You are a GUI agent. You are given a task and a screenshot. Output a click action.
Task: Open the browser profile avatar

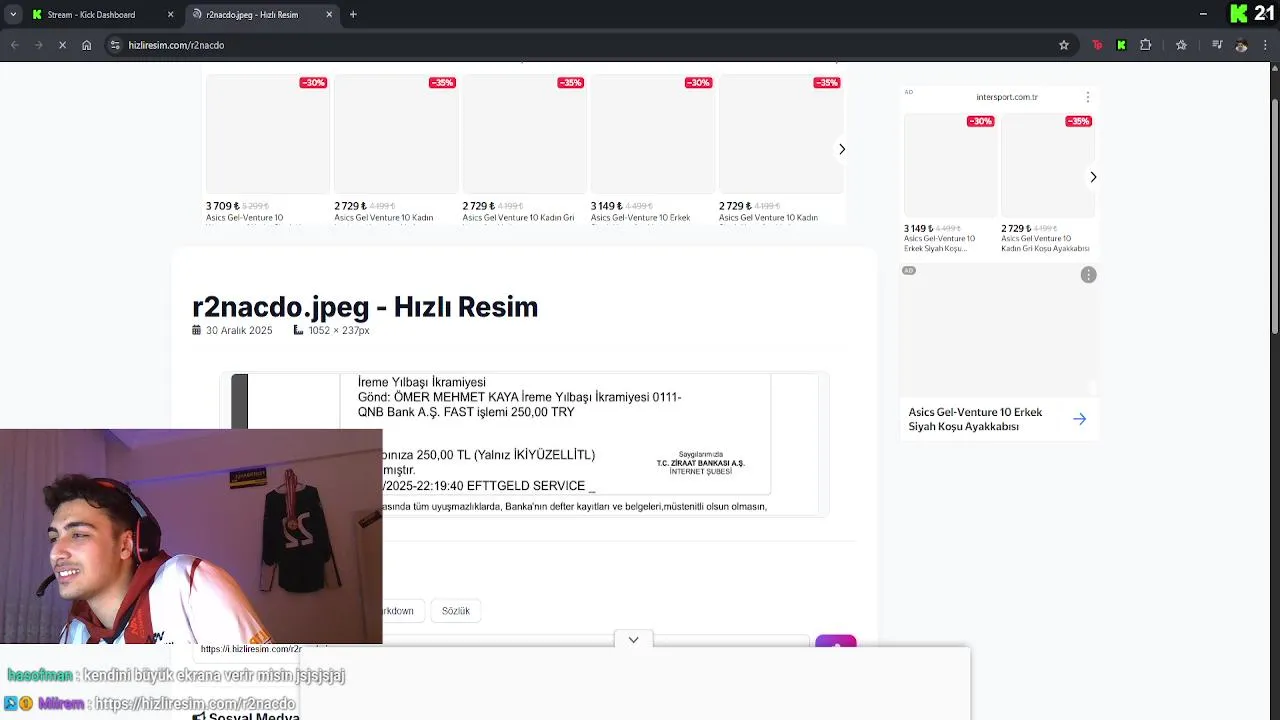pyautogui.click(x=1241, y=45)
